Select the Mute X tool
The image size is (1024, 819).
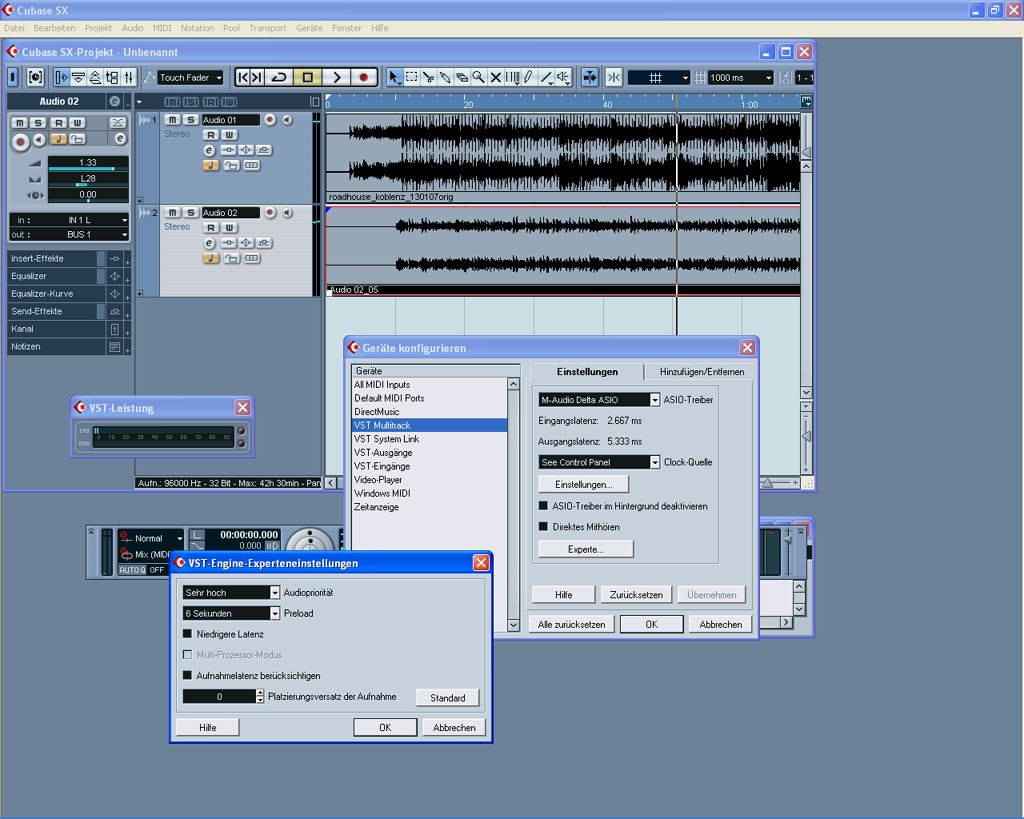[495, 77]
